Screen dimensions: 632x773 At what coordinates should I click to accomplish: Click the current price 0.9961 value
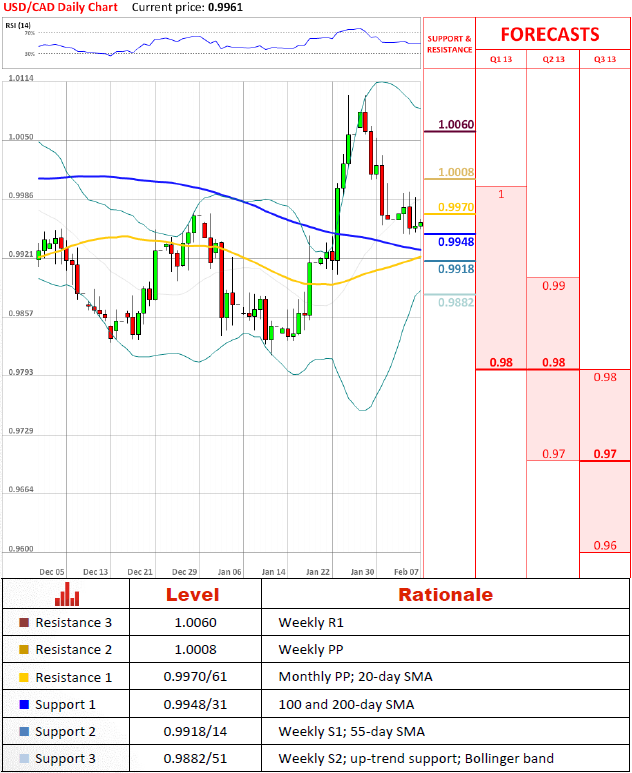[x=225, y=7]
